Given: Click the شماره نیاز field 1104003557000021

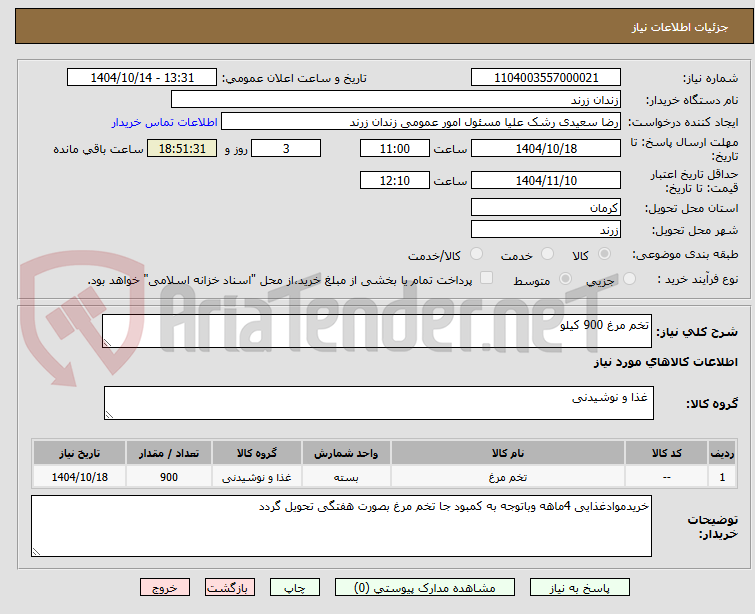Looking at the screenshot, I should pos(546,78).
